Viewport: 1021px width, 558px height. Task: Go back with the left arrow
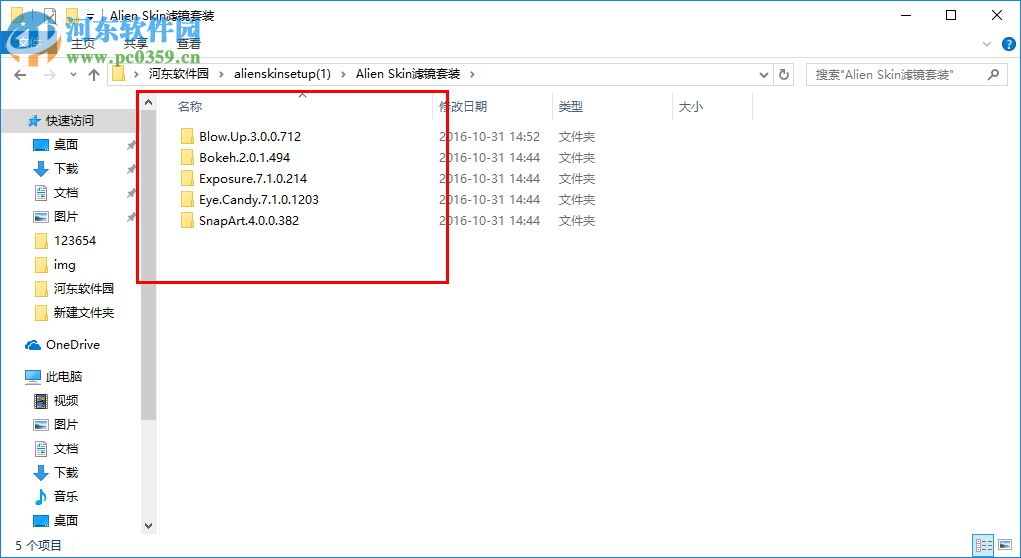[20, 75]
